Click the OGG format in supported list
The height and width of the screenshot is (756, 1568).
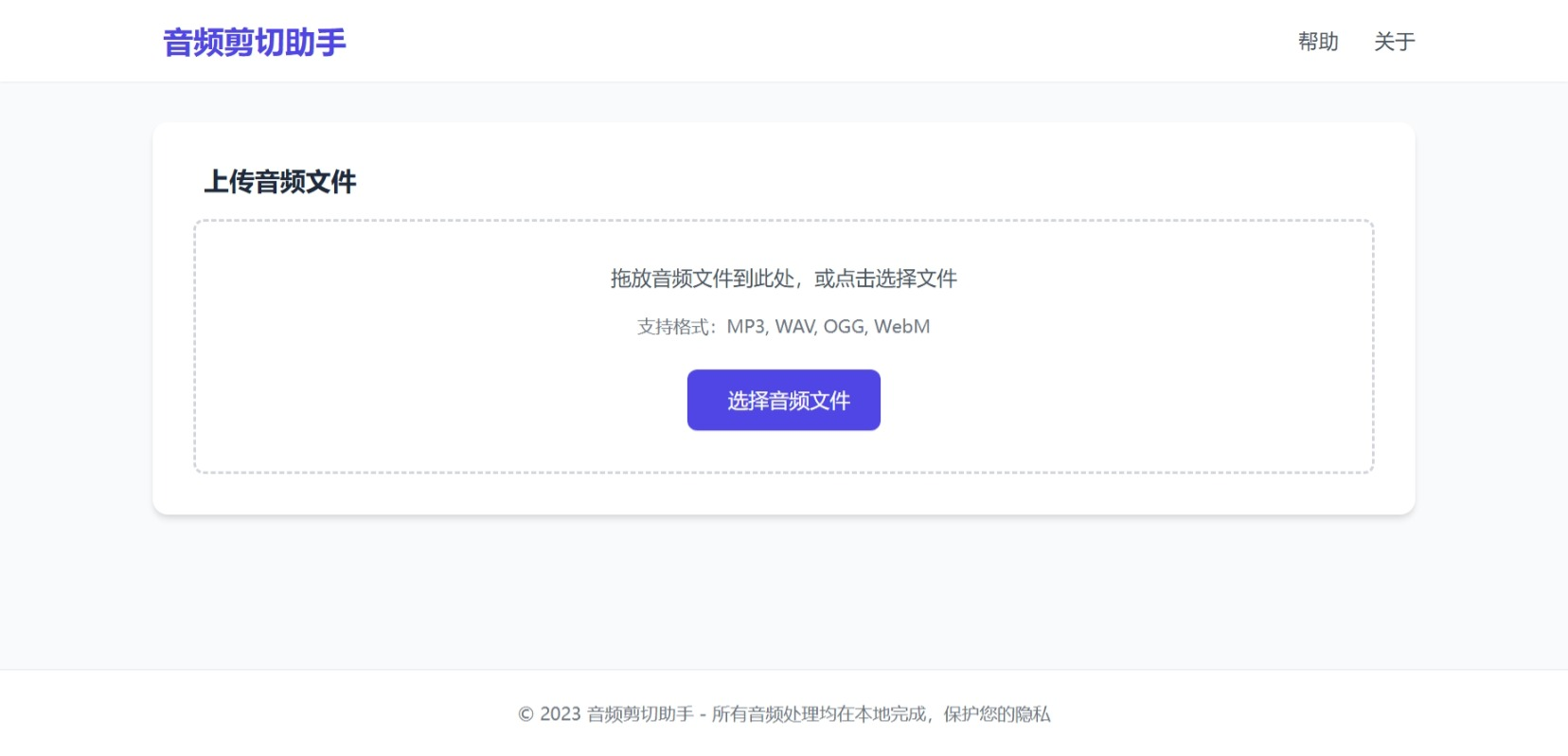click(845, 327)
